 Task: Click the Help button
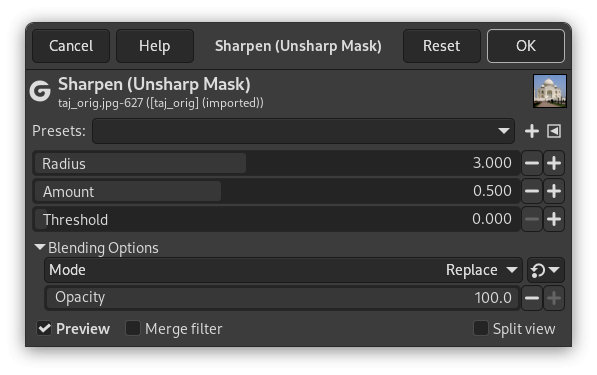pyautogui.click(x=155, y=46)
